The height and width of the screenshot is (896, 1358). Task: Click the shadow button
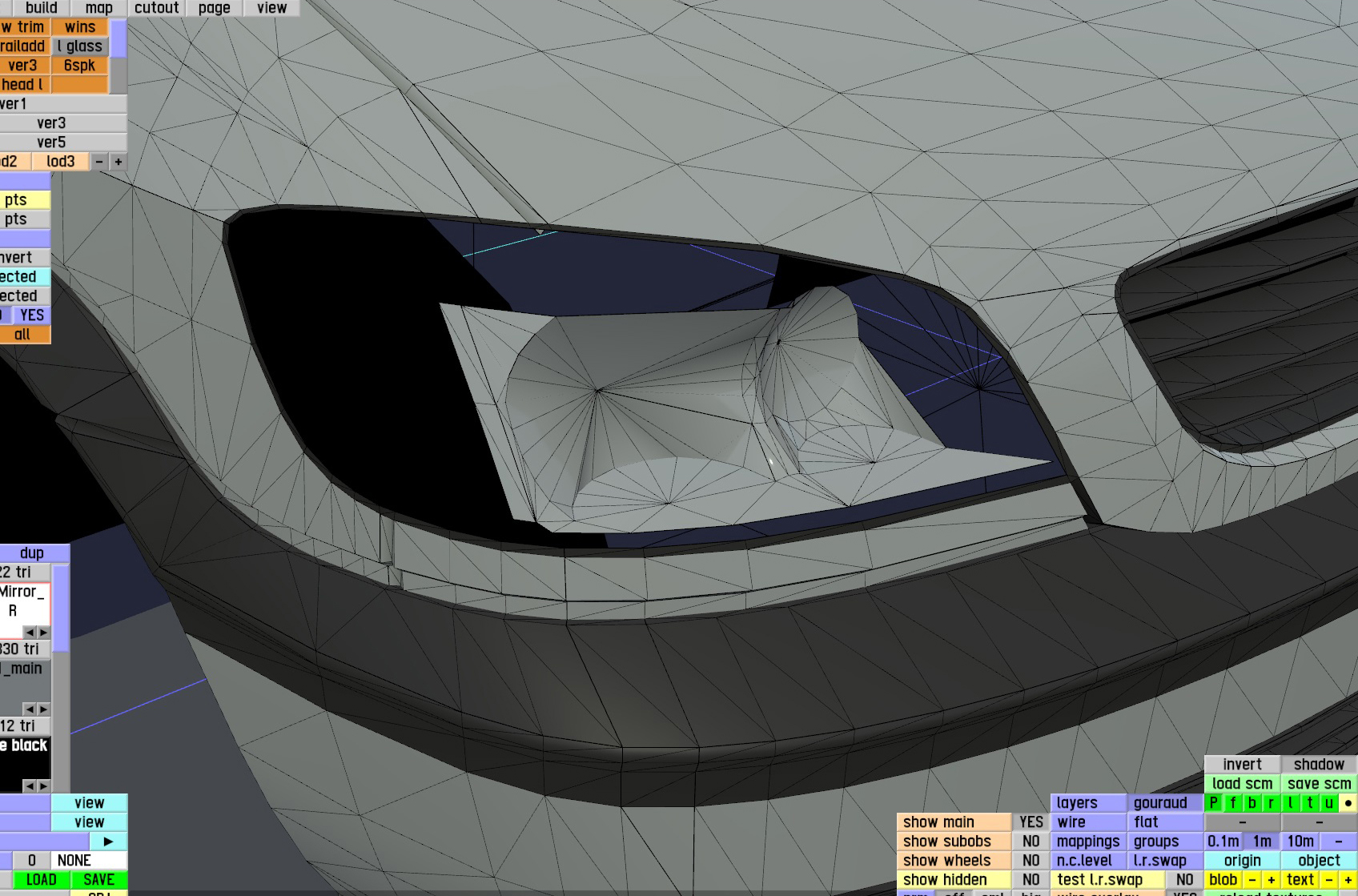coord(1320,765)
